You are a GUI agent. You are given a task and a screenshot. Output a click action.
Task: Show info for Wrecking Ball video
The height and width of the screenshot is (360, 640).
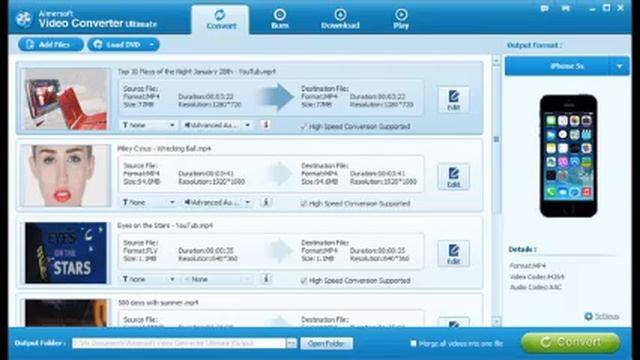(x=266, y=202)
